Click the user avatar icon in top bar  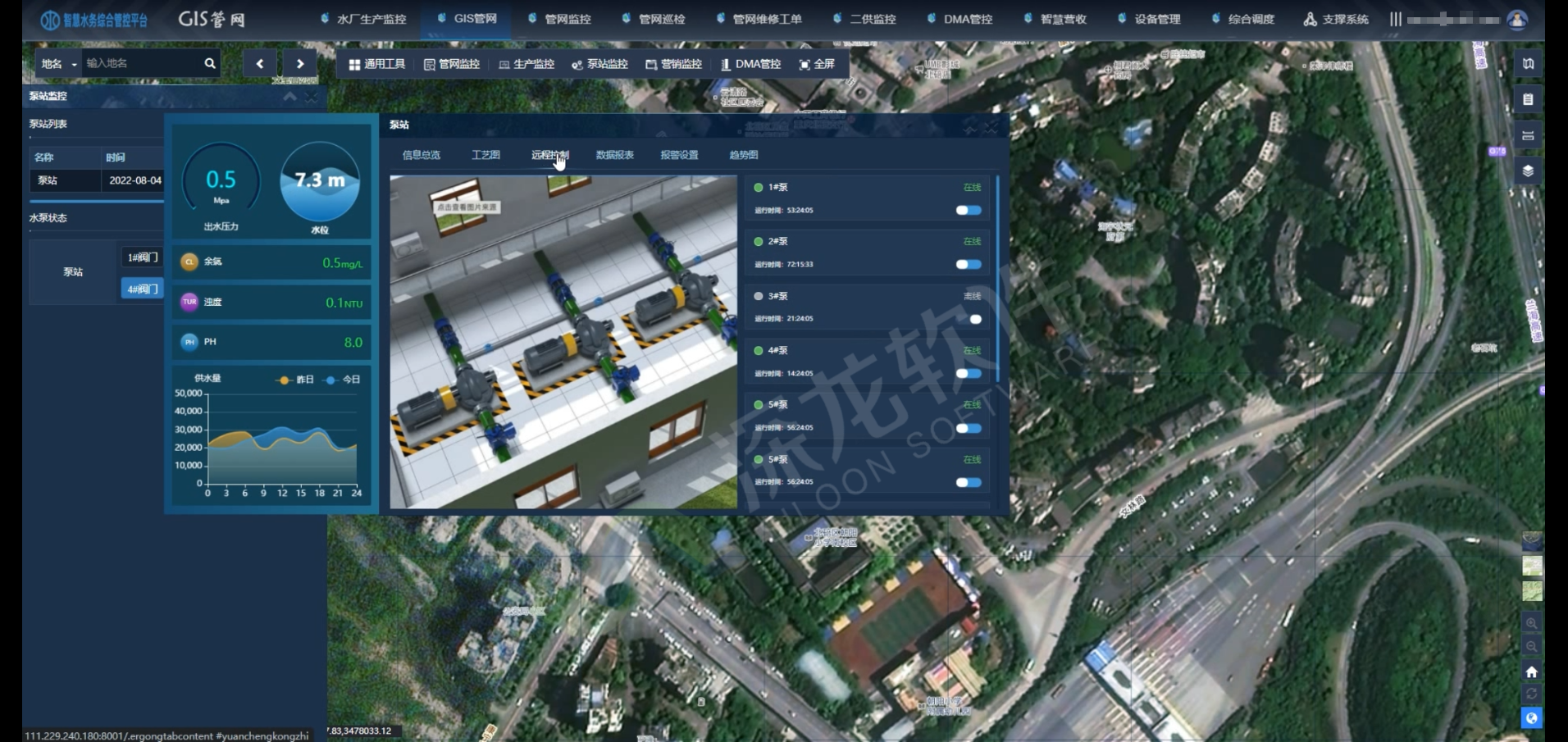pos(1517,20)
